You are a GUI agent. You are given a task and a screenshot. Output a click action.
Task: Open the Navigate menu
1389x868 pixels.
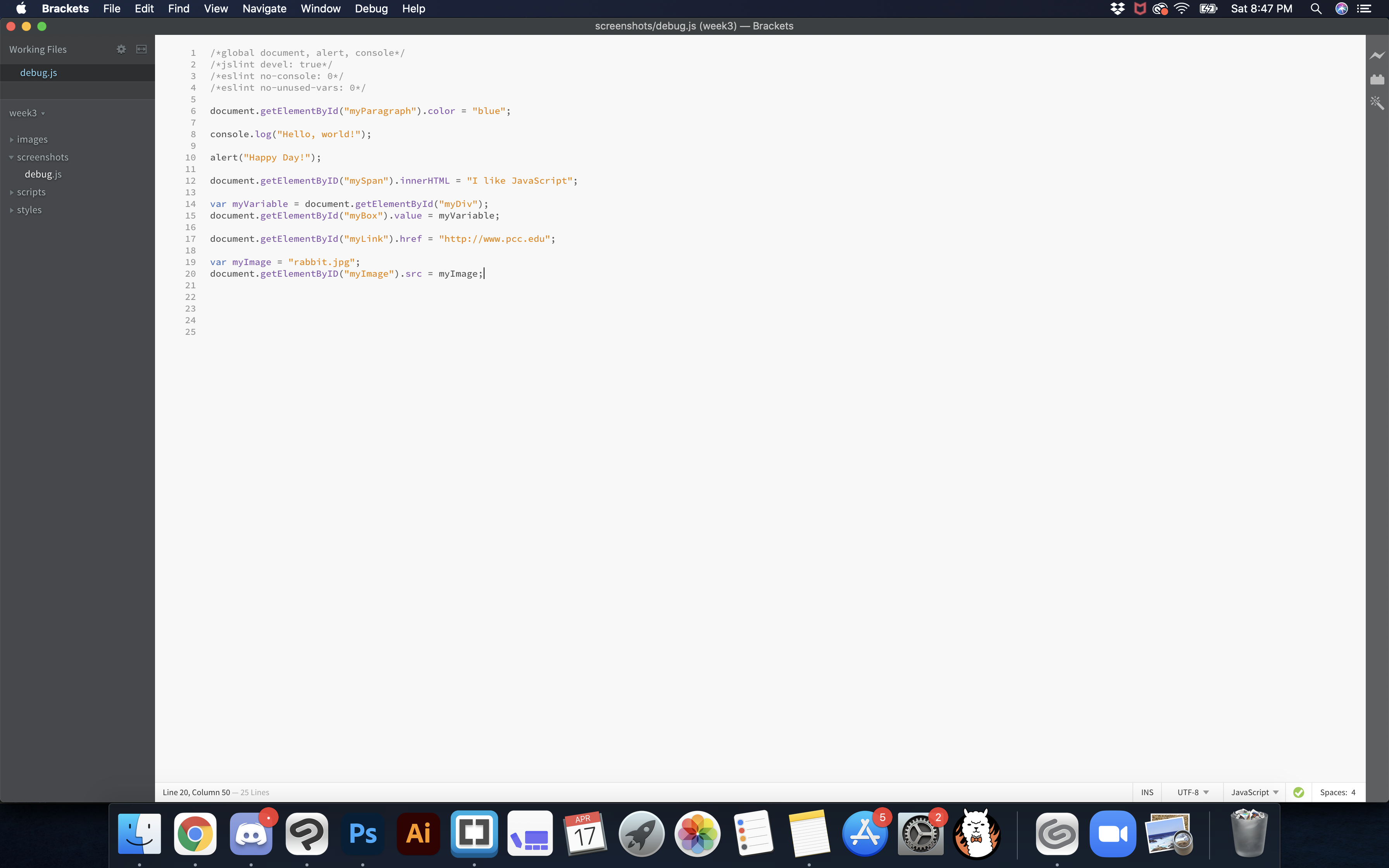264,9
